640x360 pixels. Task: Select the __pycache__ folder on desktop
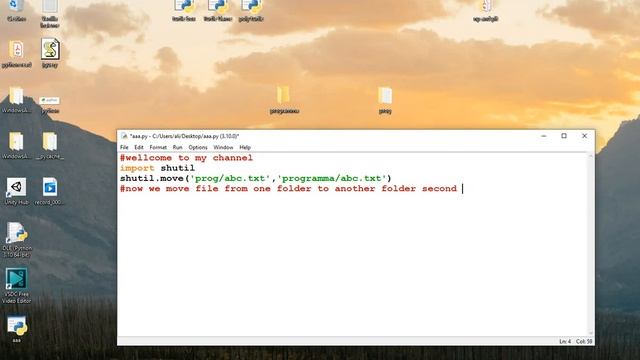coord(49,145)
